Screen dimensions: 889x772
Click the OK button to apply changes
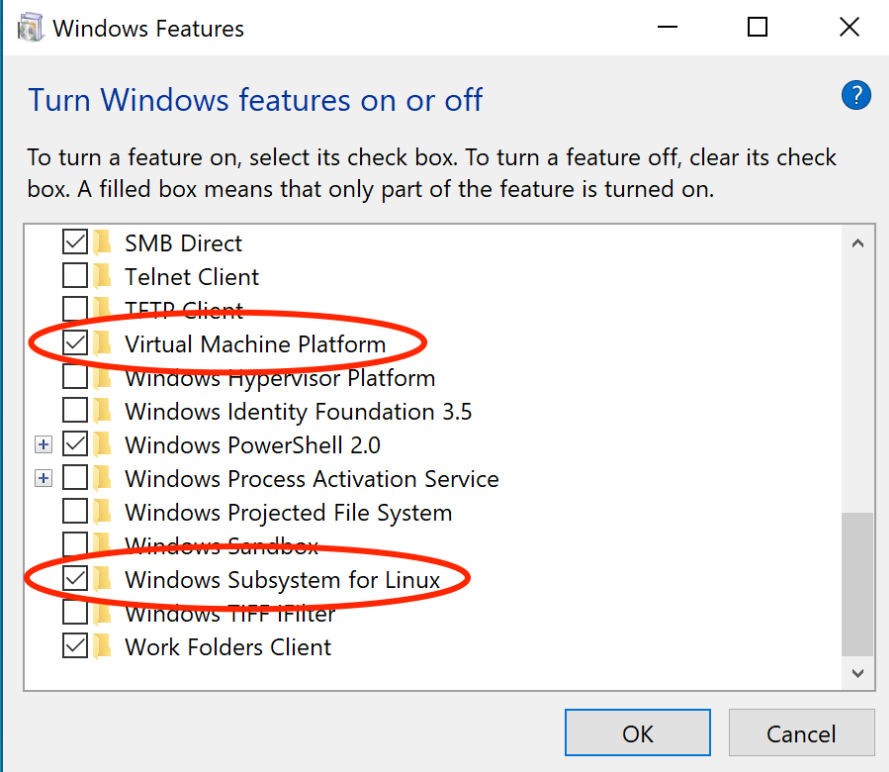pos(637,733)
